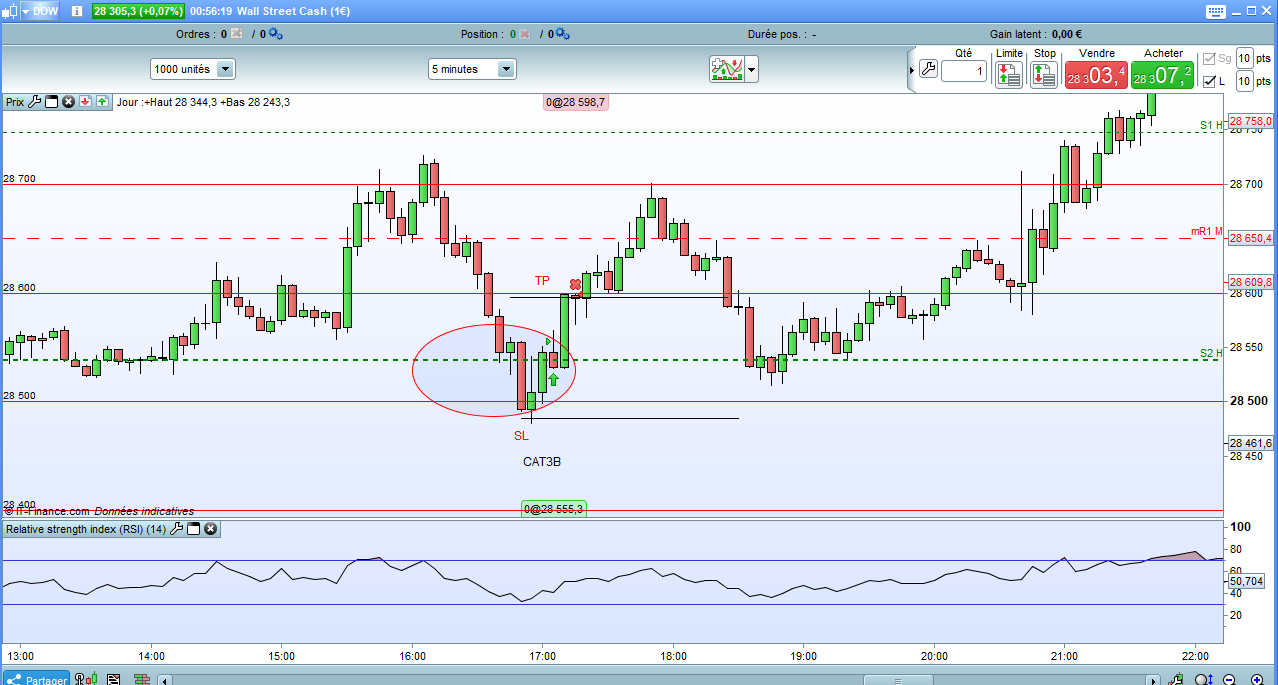Viewport: 1278px width, 685px height.
Task: Click the Sg points input field
Action: click(x=1245, y=58)
